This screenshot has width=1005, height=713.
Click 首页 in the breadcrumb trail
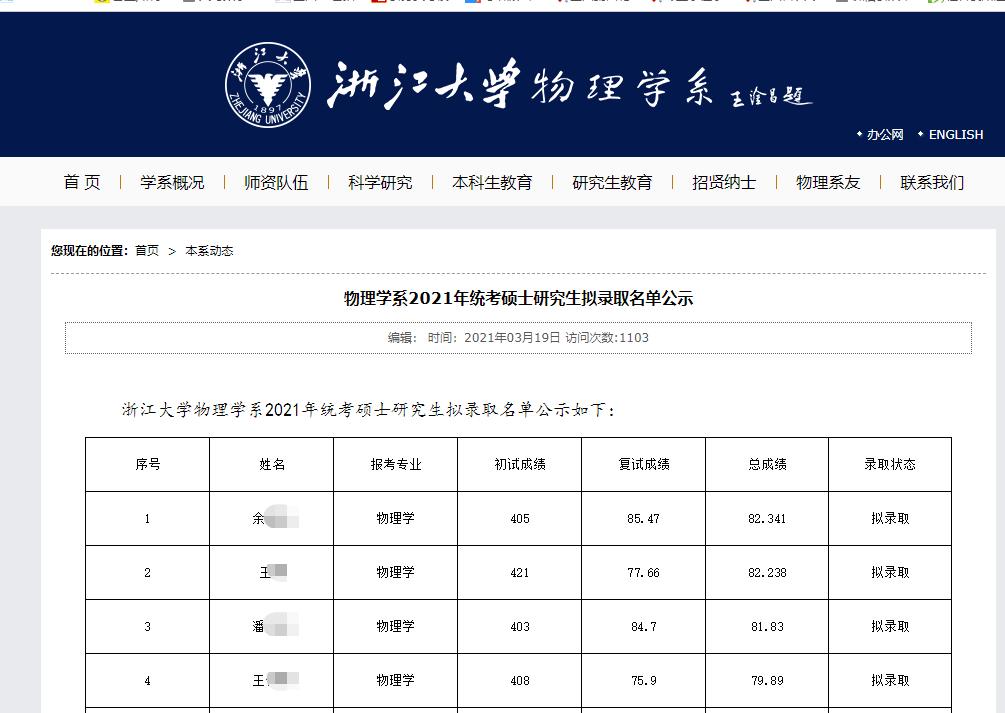click(147, 251)
